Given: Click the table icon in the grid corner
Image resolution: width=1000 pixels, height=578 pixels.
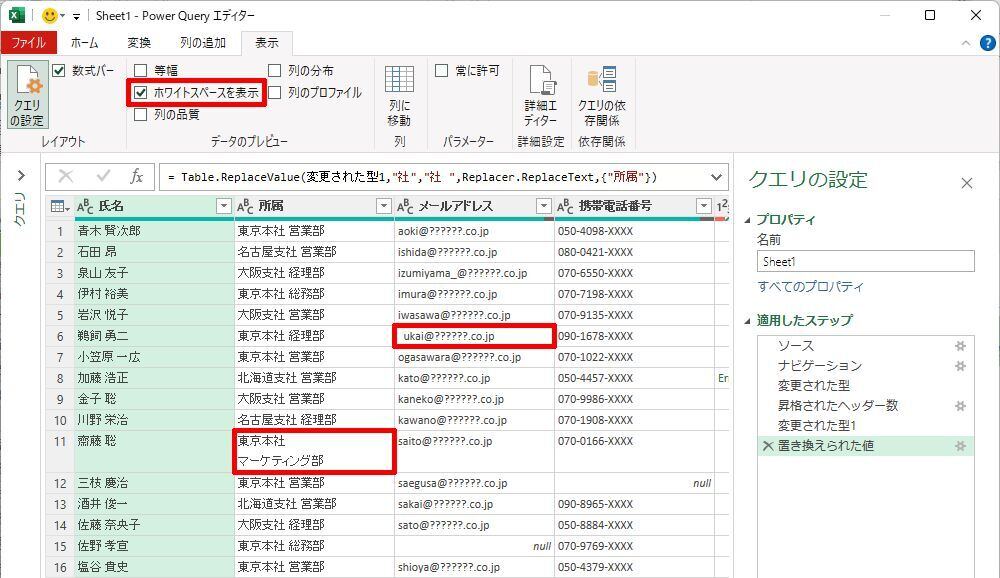Looking at the screenshot, I should (x=59, y=206).
